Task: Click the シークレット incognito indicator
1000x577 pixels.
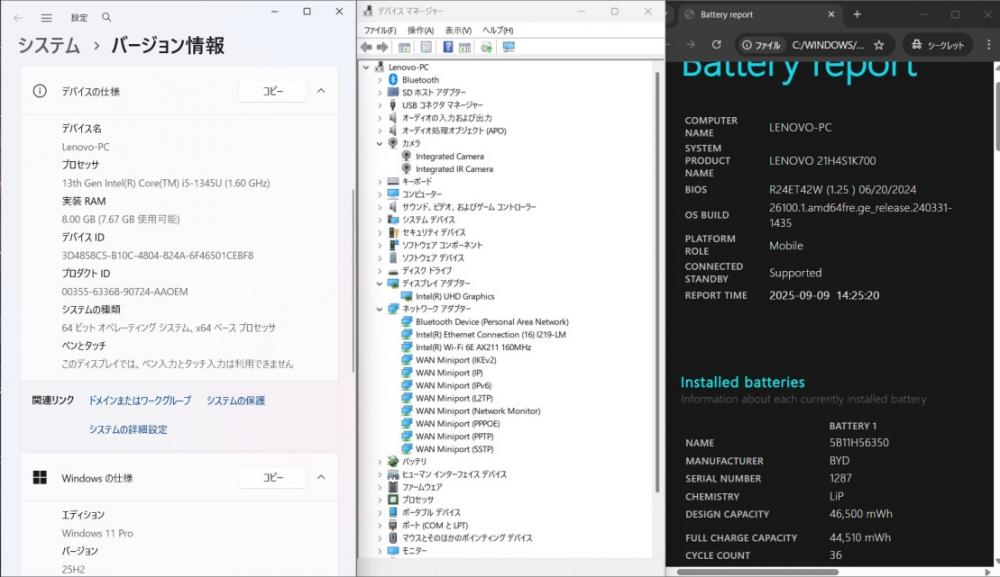Action: (937, 45)
